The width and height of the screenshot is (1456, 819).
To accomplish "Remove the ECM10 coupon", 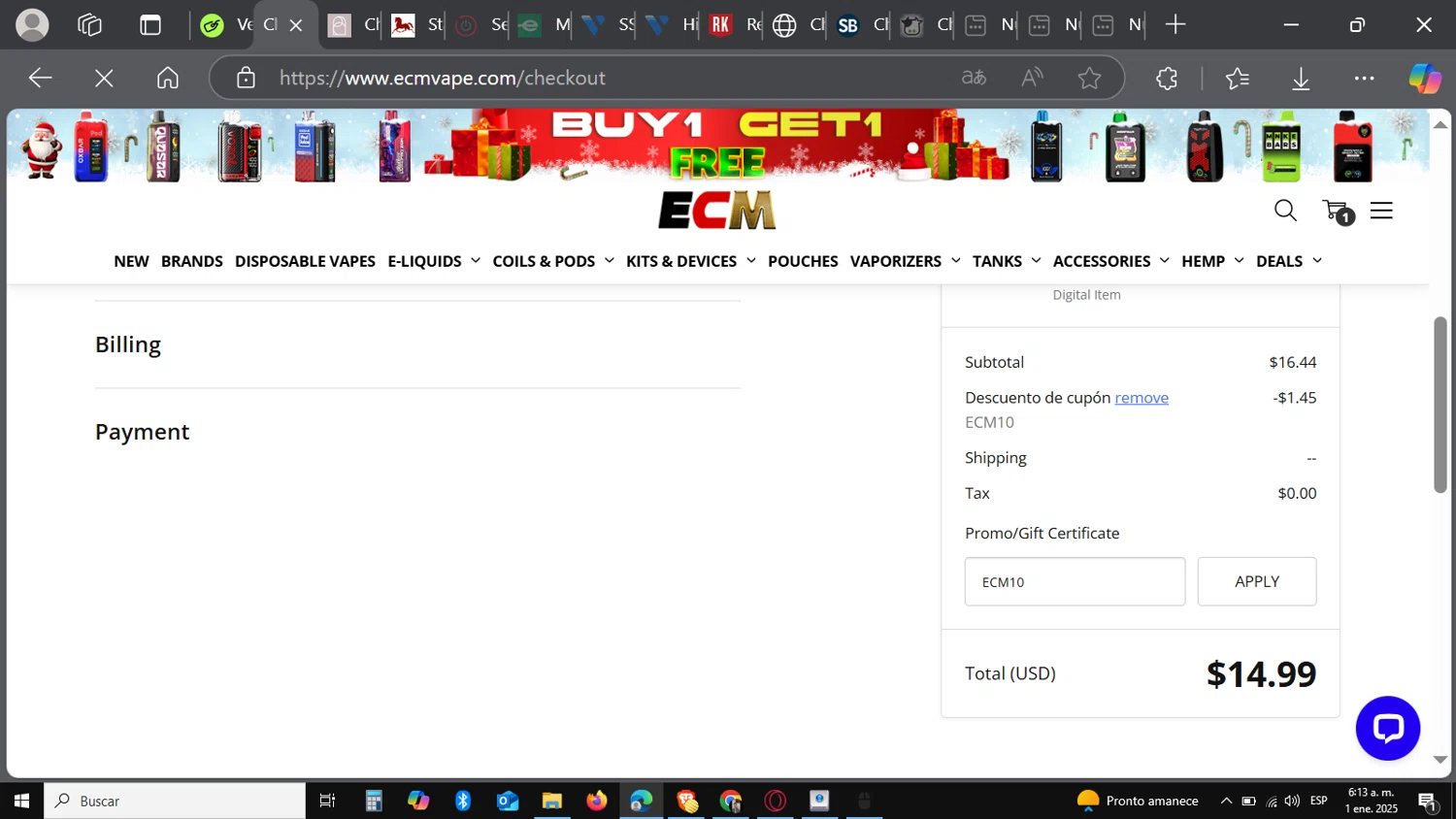I will (x=1142, y=398).
